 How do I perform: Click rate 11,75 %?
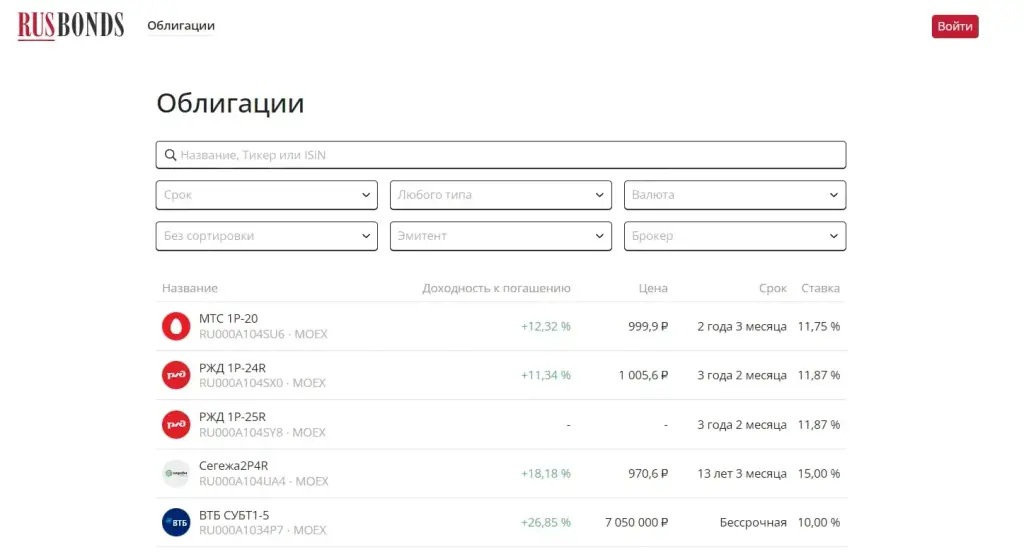819,326
